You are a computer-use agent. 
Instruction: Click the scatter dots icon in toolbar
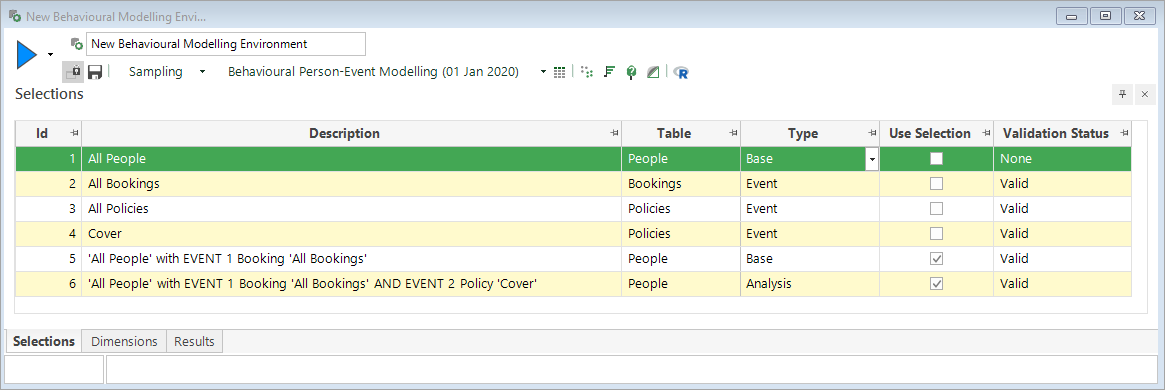(587, 72)
